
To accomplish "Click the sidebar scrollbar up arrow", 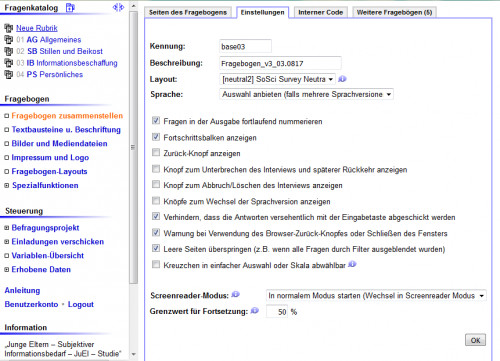I will point(133,6).
